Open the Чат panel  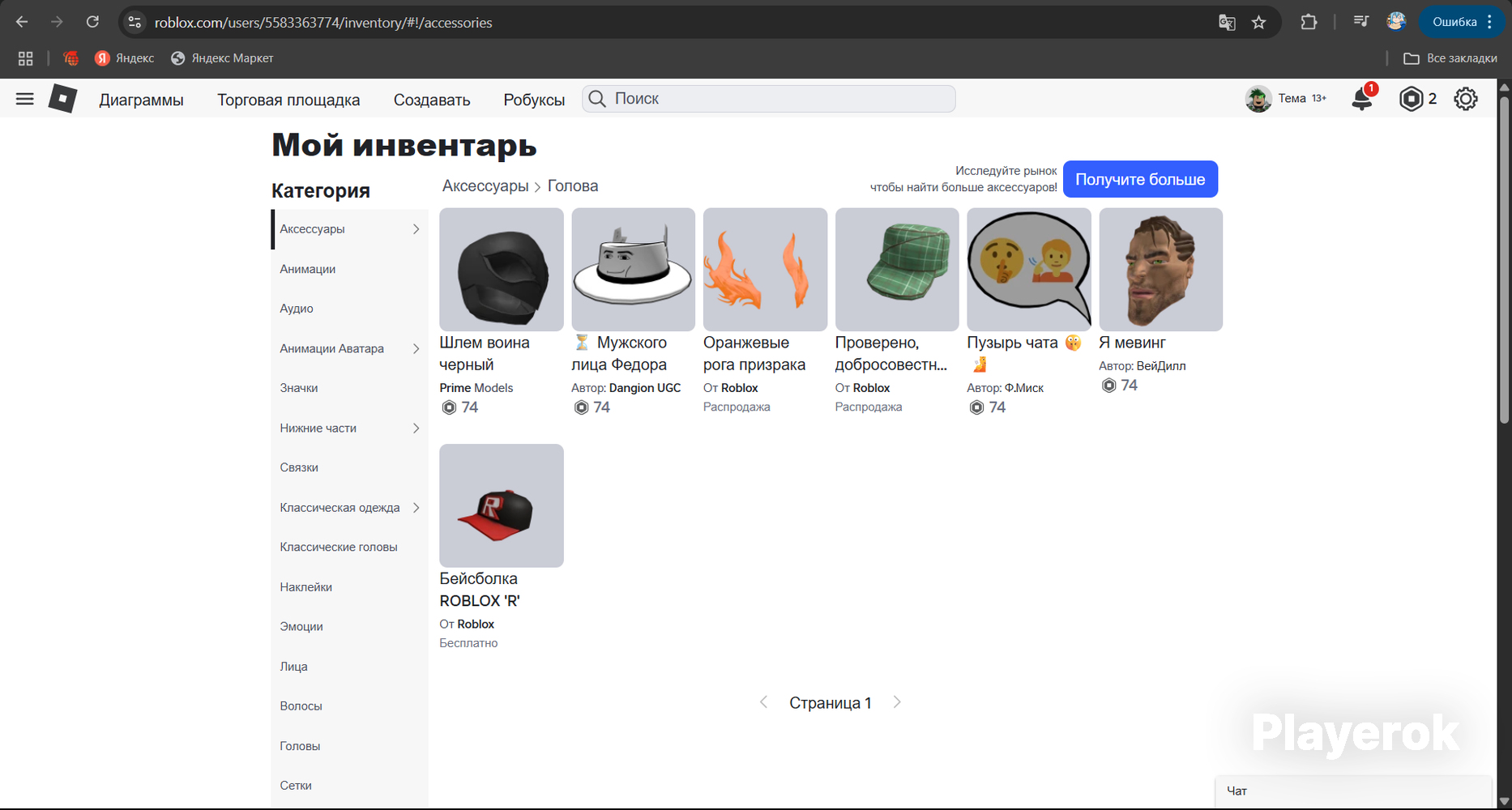pyautogui.click(x=1353, y=791)
